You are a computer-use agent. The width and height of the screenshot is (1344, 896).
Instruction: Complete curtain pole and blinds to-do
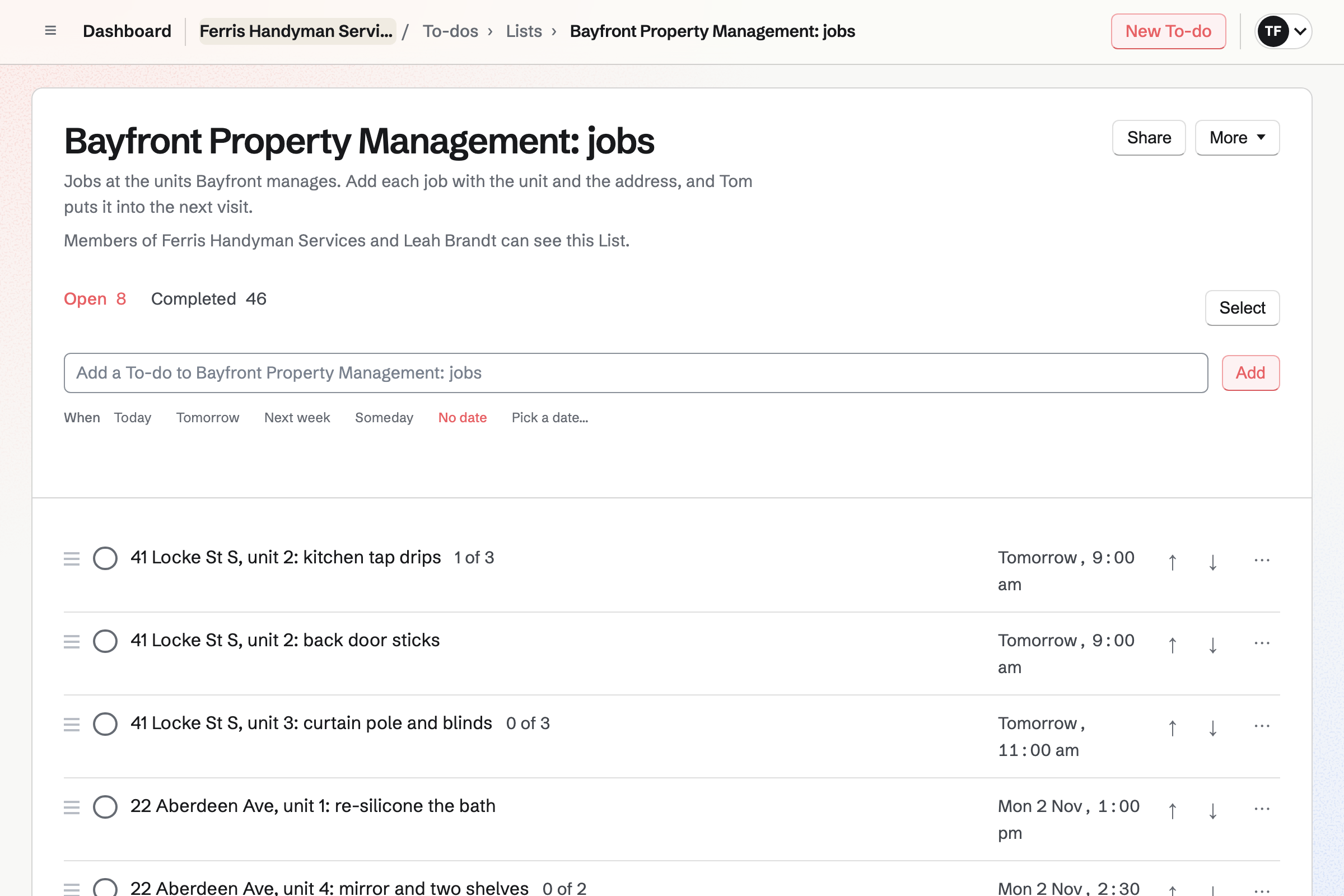[105, 724]
